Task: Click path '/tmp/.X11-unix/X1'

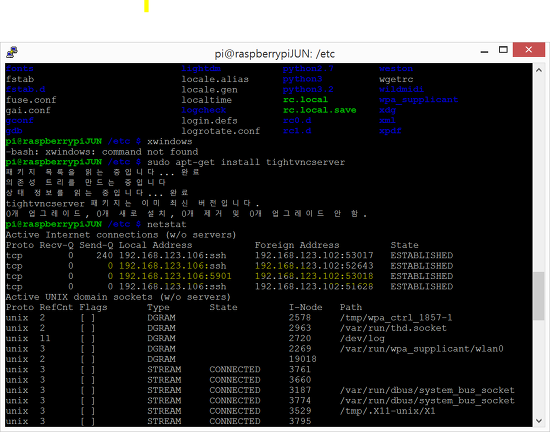Action: [x=388, y=411]
